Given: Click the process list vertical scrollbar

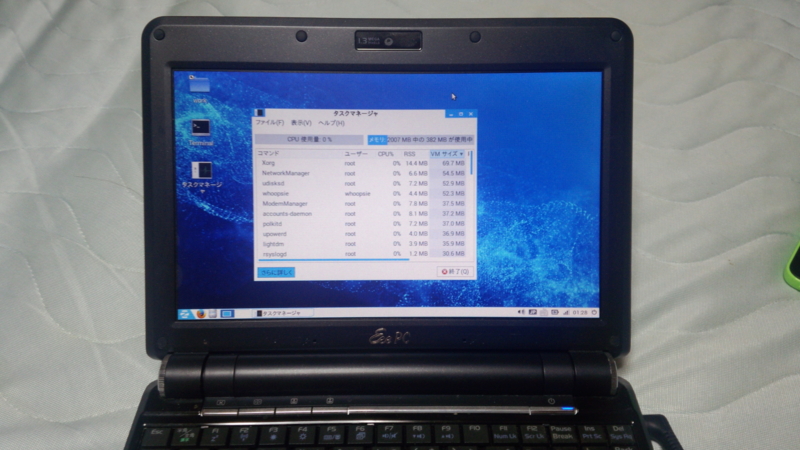Looking at the screenshot, I should [x=471, y=163].
